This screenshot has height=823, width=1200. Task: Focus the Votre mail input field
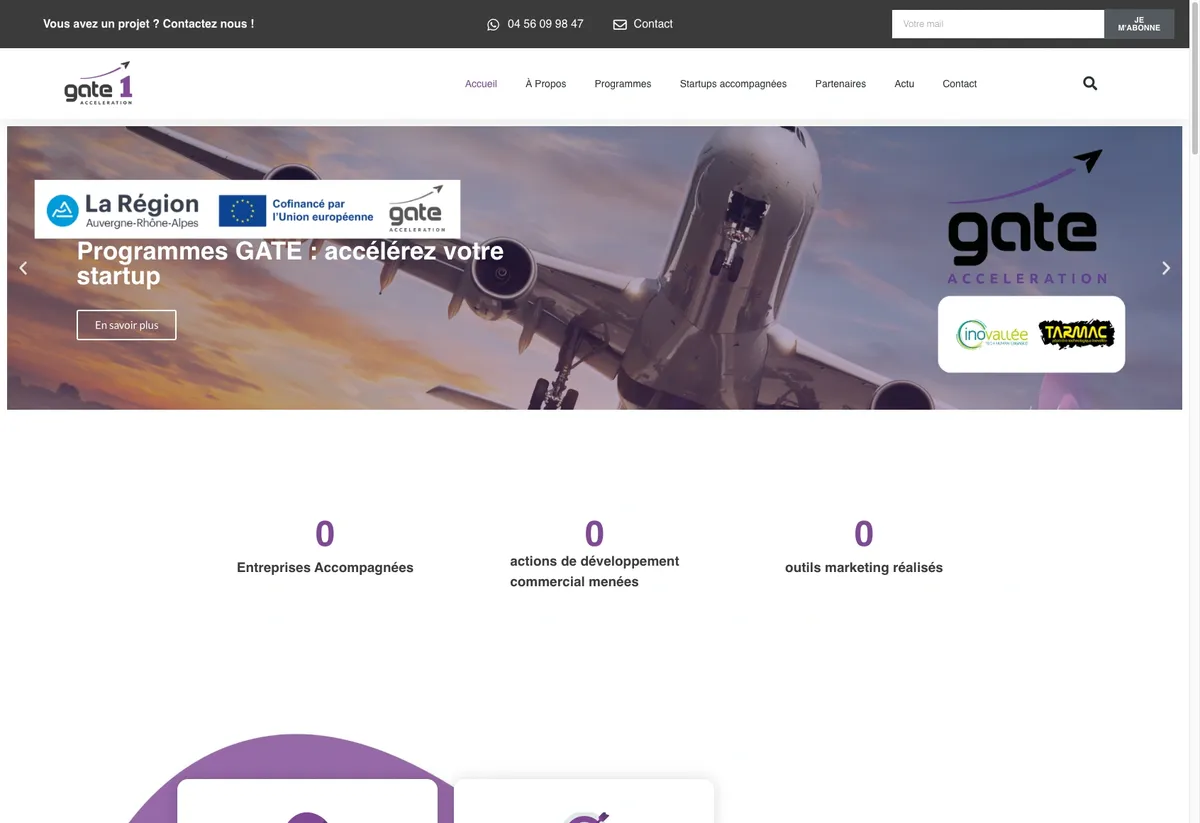point(998,24)
